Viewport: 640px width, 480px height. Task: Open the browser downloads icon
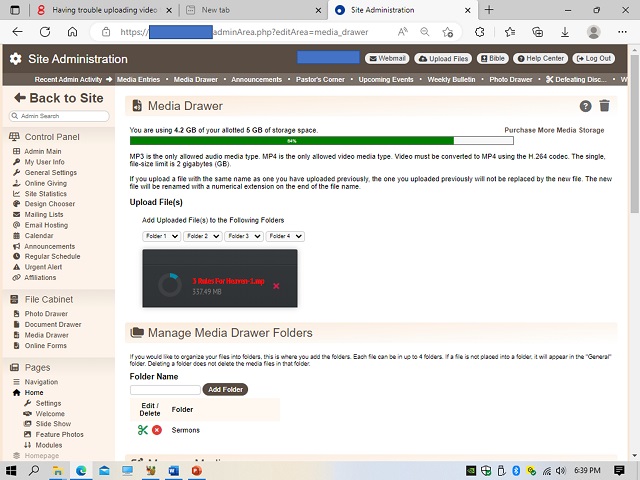click(565, 32)
